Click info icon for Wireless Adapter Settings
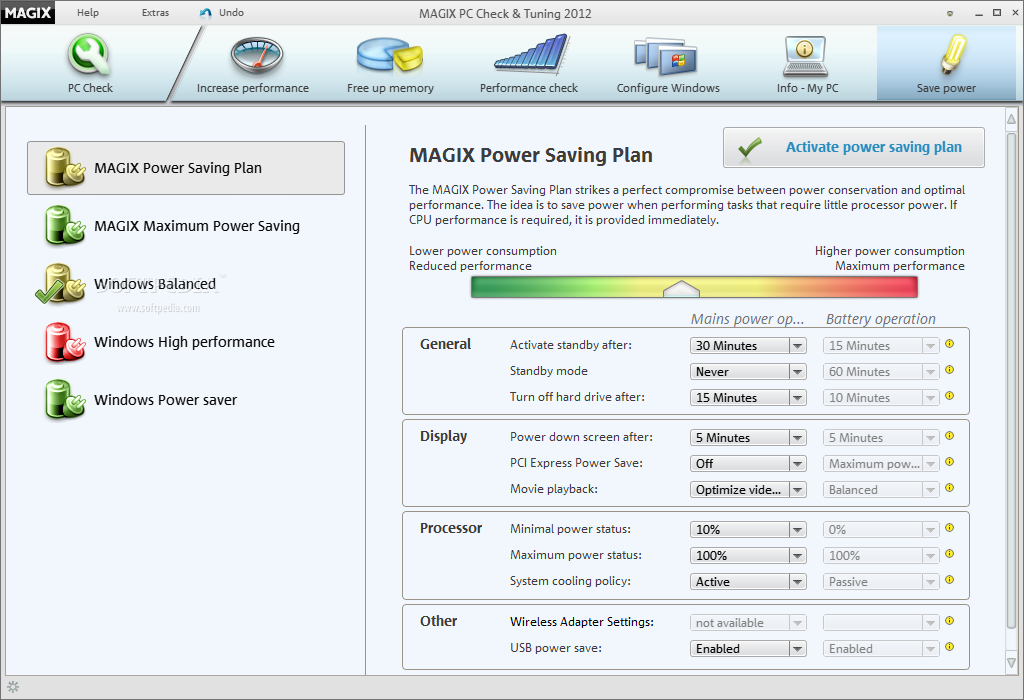The height and width of the screenshot is (700, 1024). (x=950, y=621)
